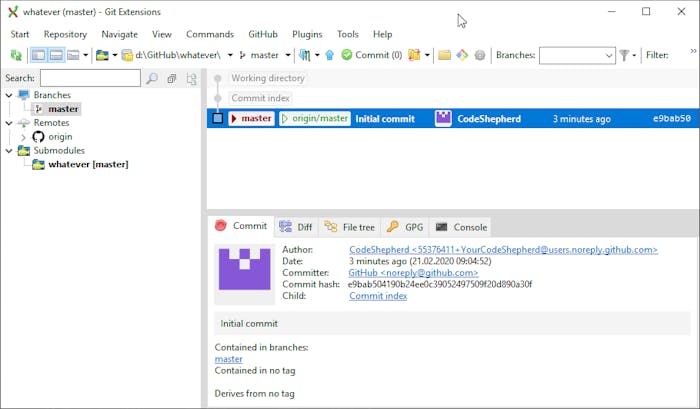Viewport: 700px width, 409px height.
Task: Click into the Search input field
Action: click(90, 78)
